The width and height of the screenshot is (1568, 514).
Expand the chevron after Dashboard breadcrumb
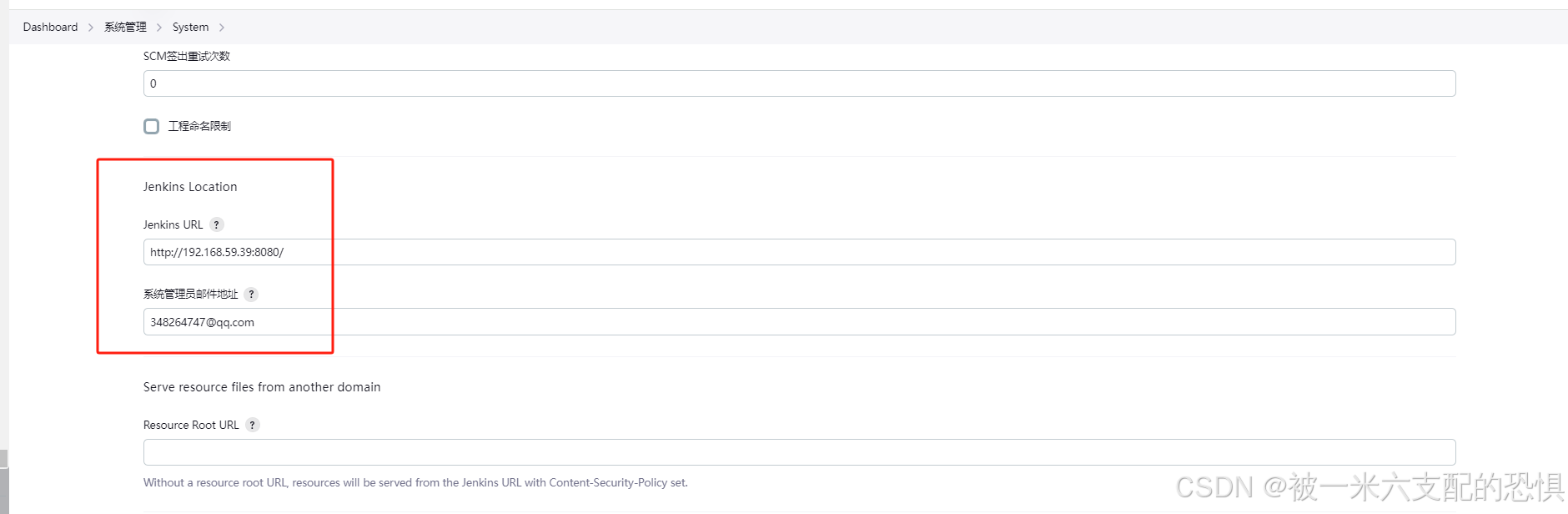click(x=91, y=28)
